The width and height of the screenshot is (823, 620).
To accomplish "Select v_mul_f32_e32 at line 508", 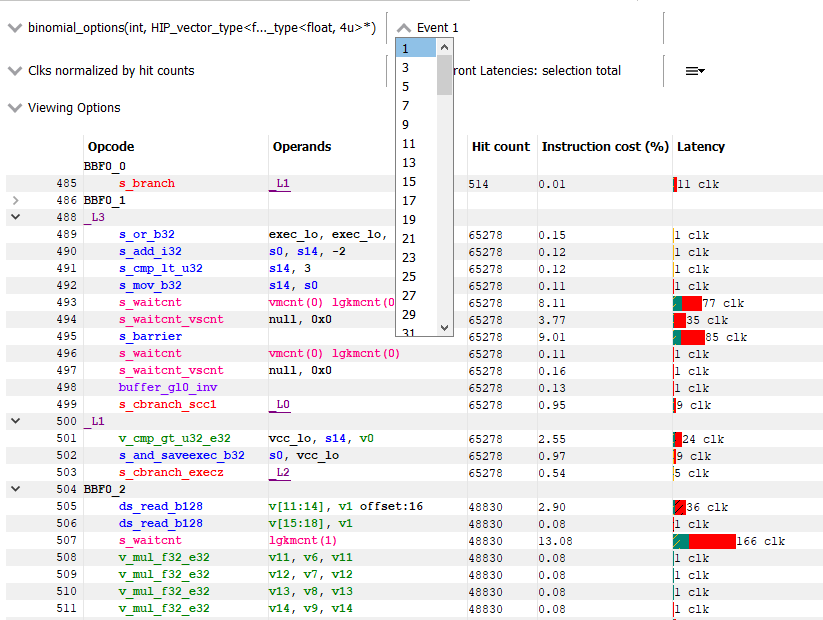I will (x=164, y=558).
